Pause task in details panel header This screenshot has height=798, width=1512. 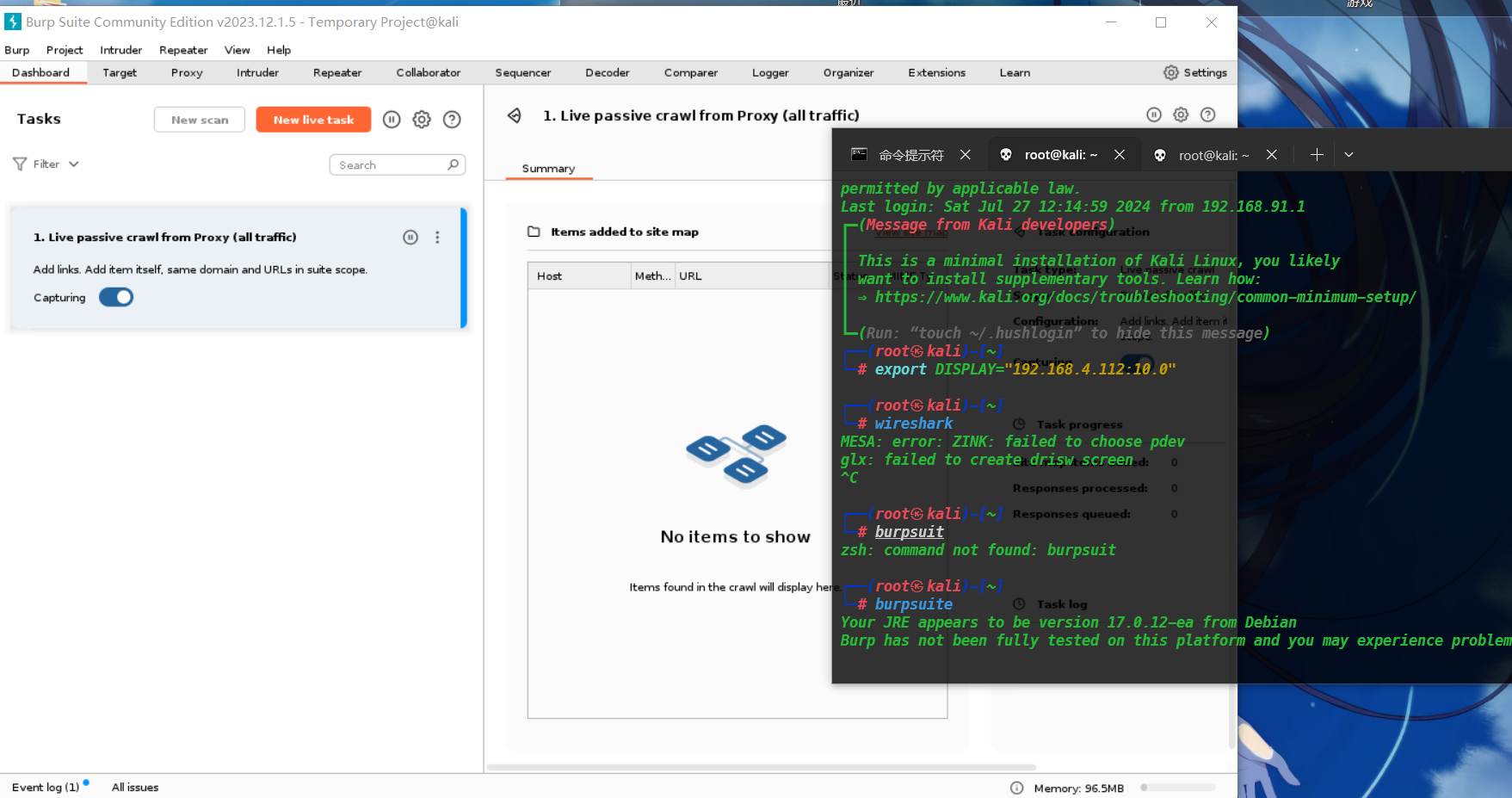coord(1154,114)
